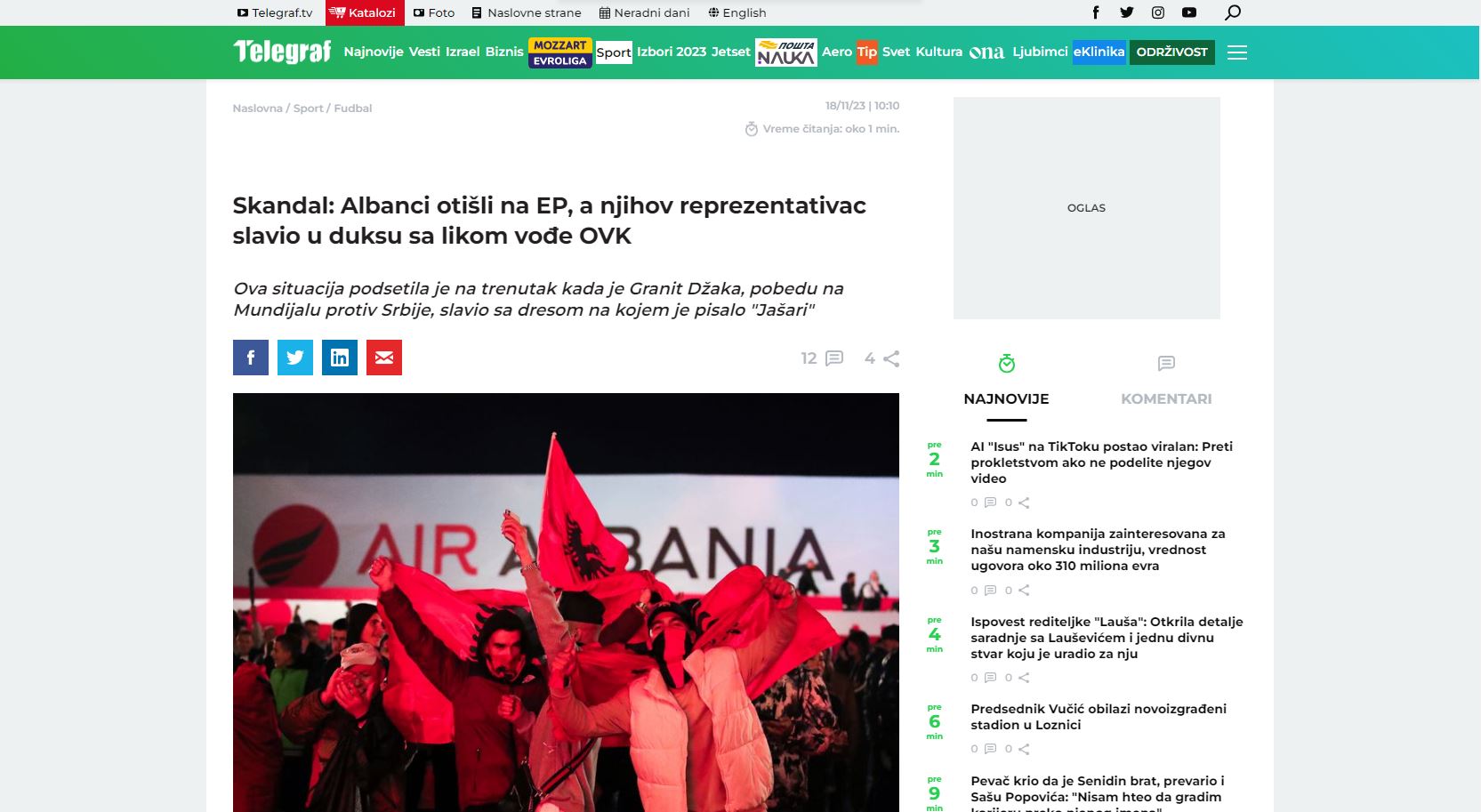This screenshot has height=812, width=1481.
Task: Switch site to English version
Action: pyautogui.click(x=737, y=12)
